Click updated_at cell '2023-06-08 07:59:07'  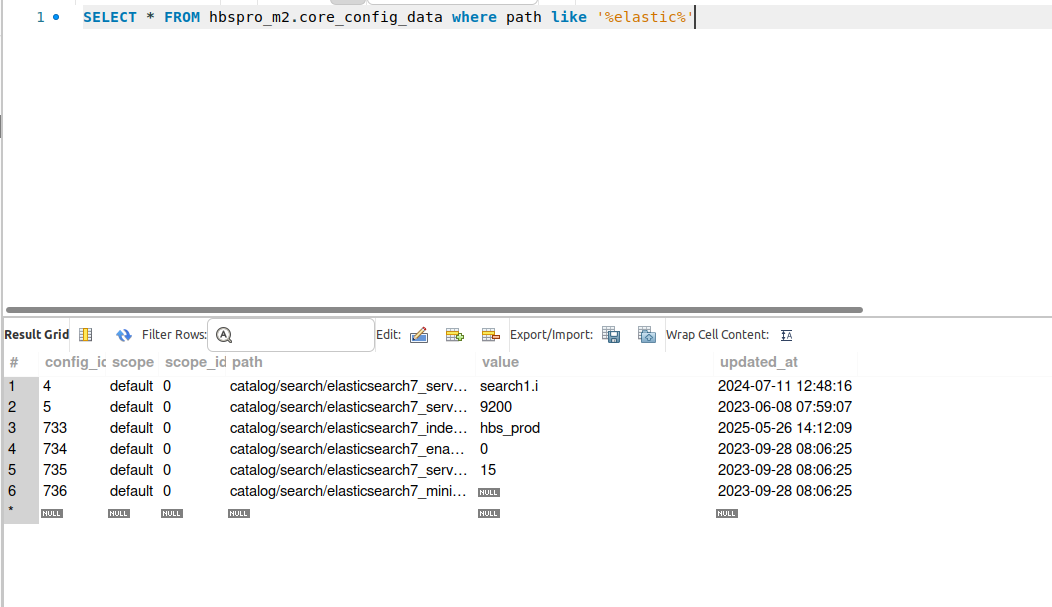point(785,407)
